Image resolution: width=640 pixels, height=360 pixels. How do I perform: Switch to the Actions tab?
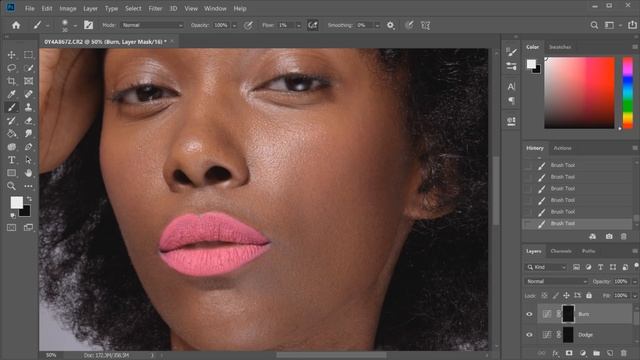click(x=562, y=148)
